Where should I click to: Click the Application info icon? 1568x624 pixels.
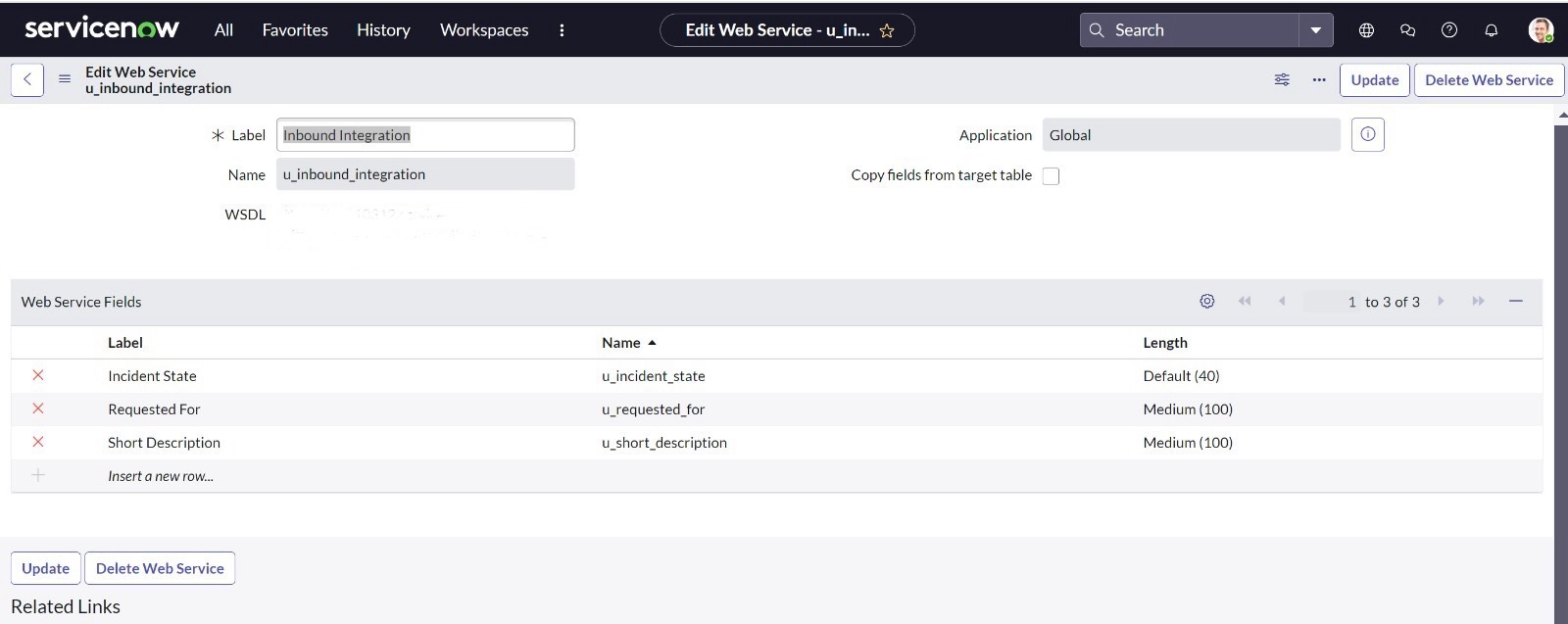click(1367, 134)
